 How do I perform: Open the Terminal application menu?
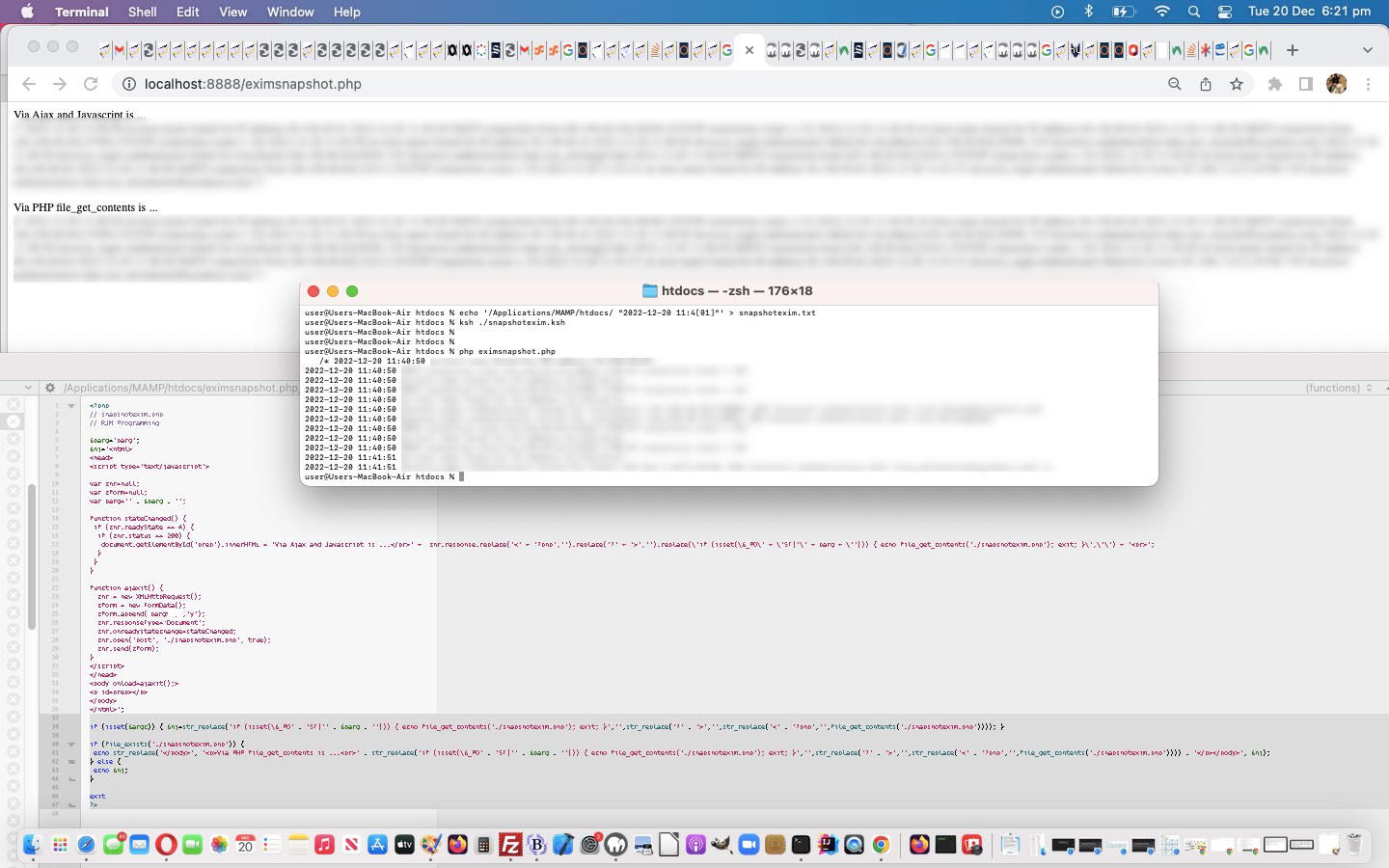(x=81, y=12)
